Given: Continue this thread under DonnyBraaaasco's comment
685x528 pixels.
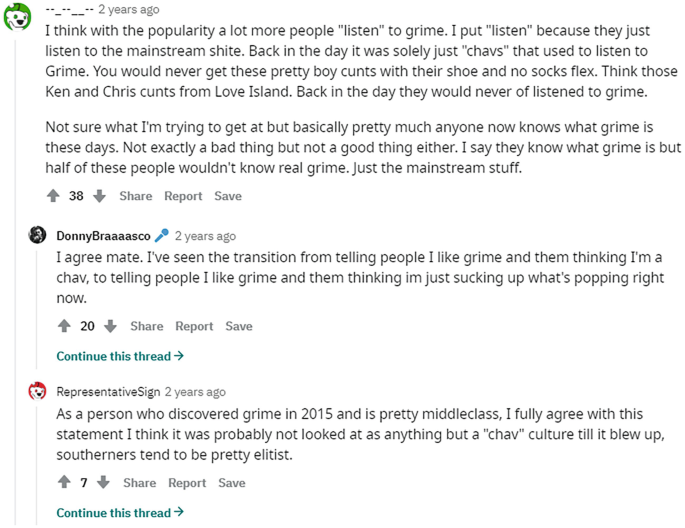Looking at the screenshot, I should click(120, 356).
